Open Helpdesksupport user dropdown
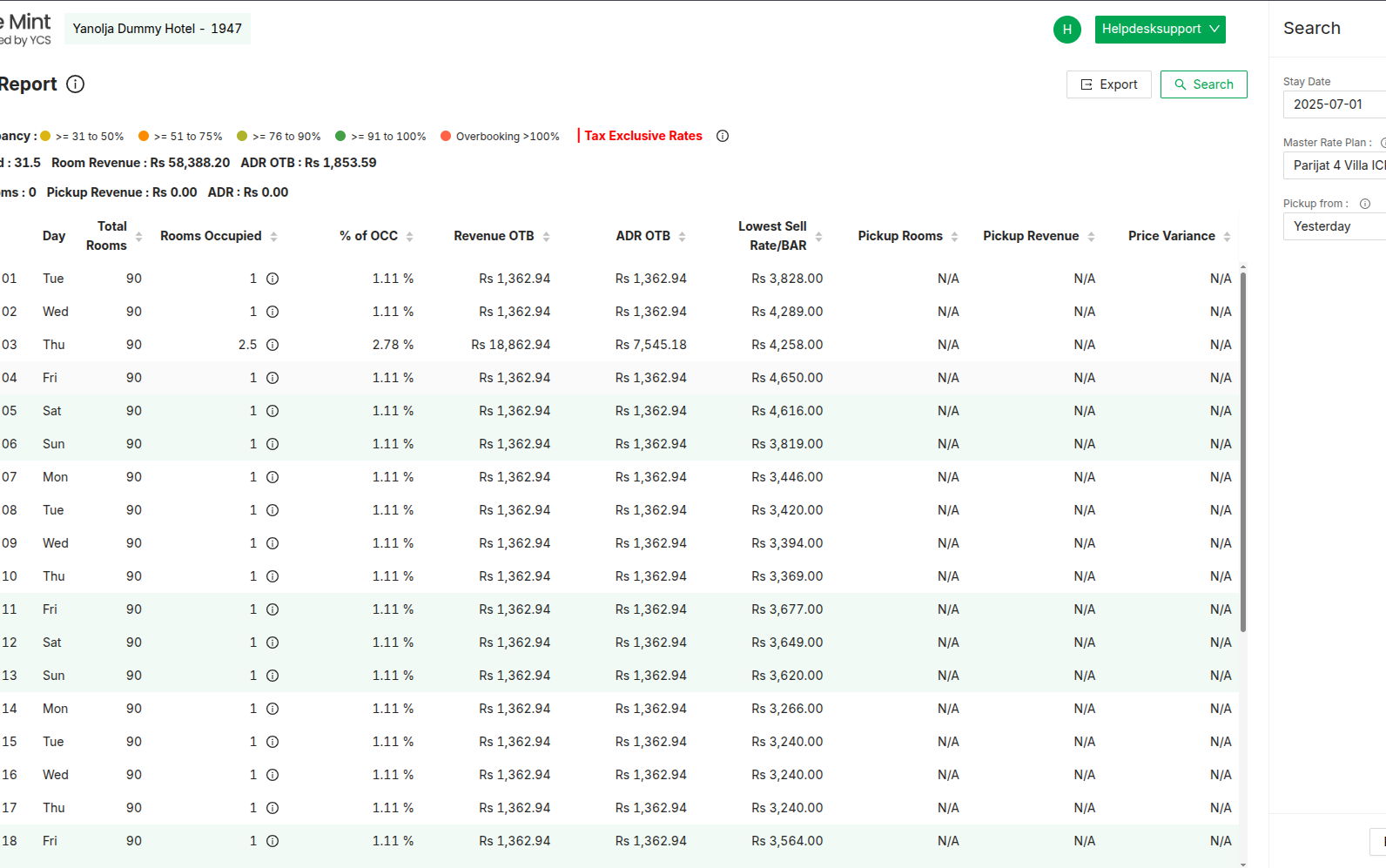Viewport: 1386px width, 868px height. click(x=1160, y=29)
